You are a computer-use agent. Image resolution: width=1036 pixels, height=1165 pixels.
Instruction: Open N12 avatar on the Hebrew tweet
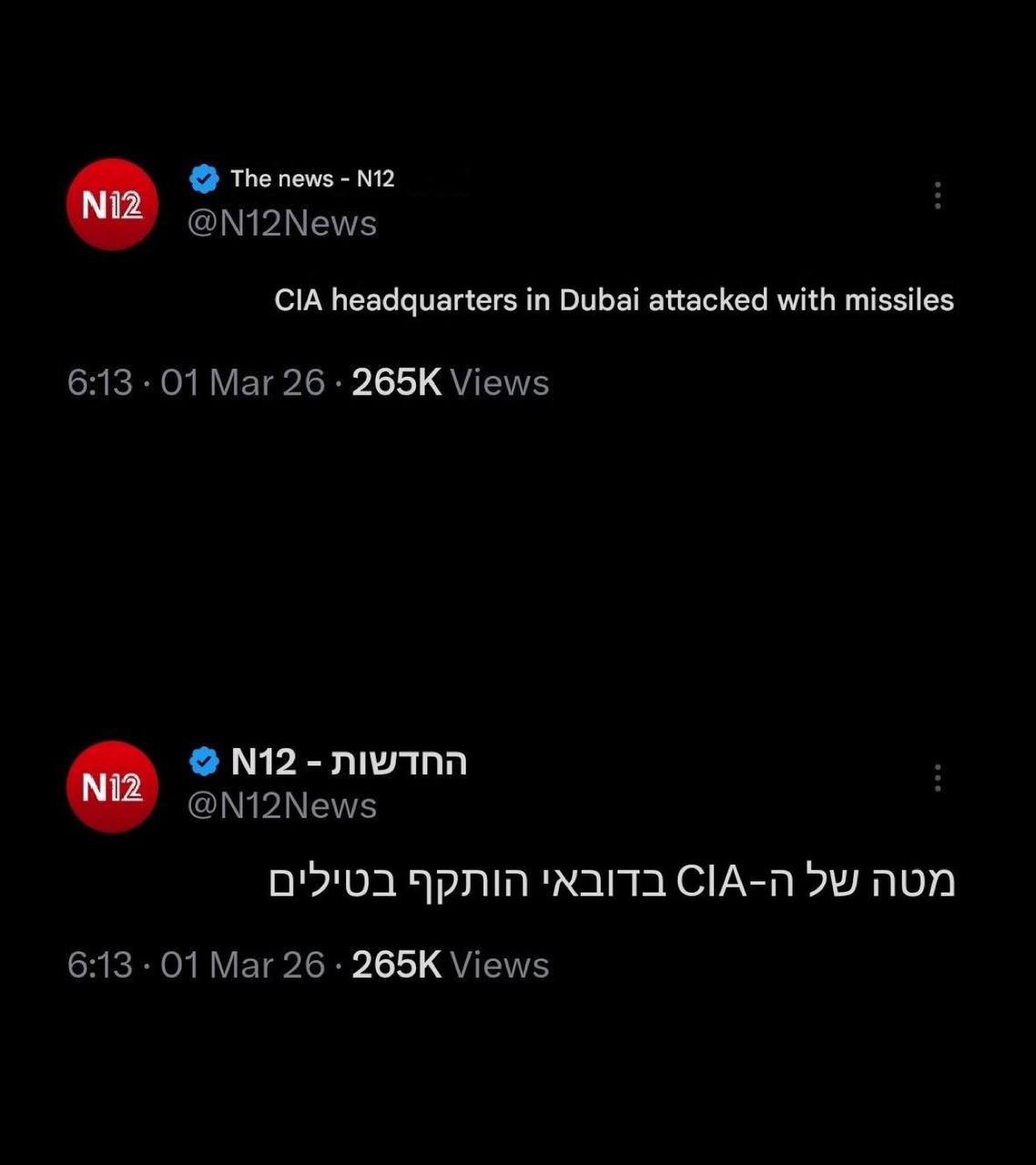(113, 786)
